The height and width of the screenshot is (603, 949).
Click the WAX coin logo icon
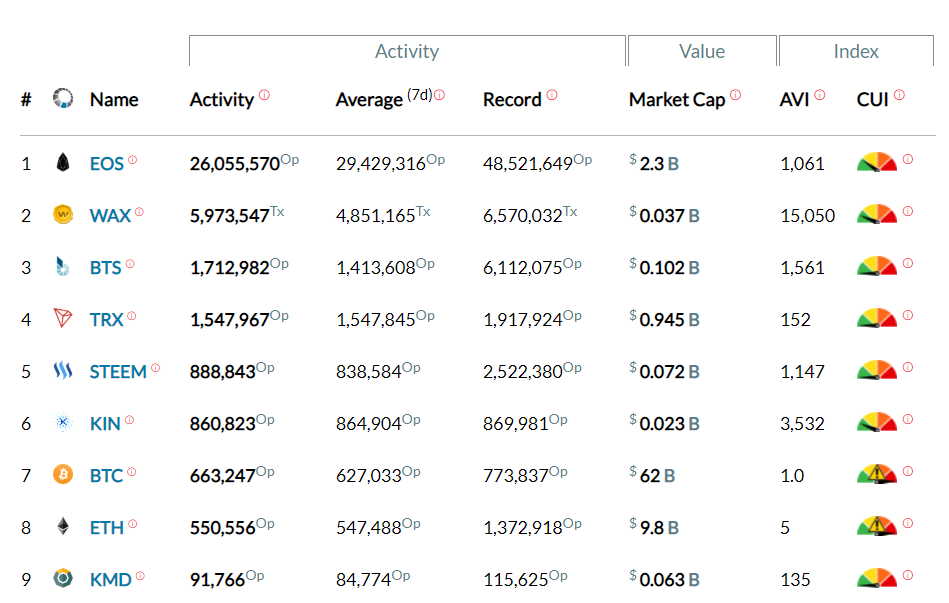(x=63, y=214)
